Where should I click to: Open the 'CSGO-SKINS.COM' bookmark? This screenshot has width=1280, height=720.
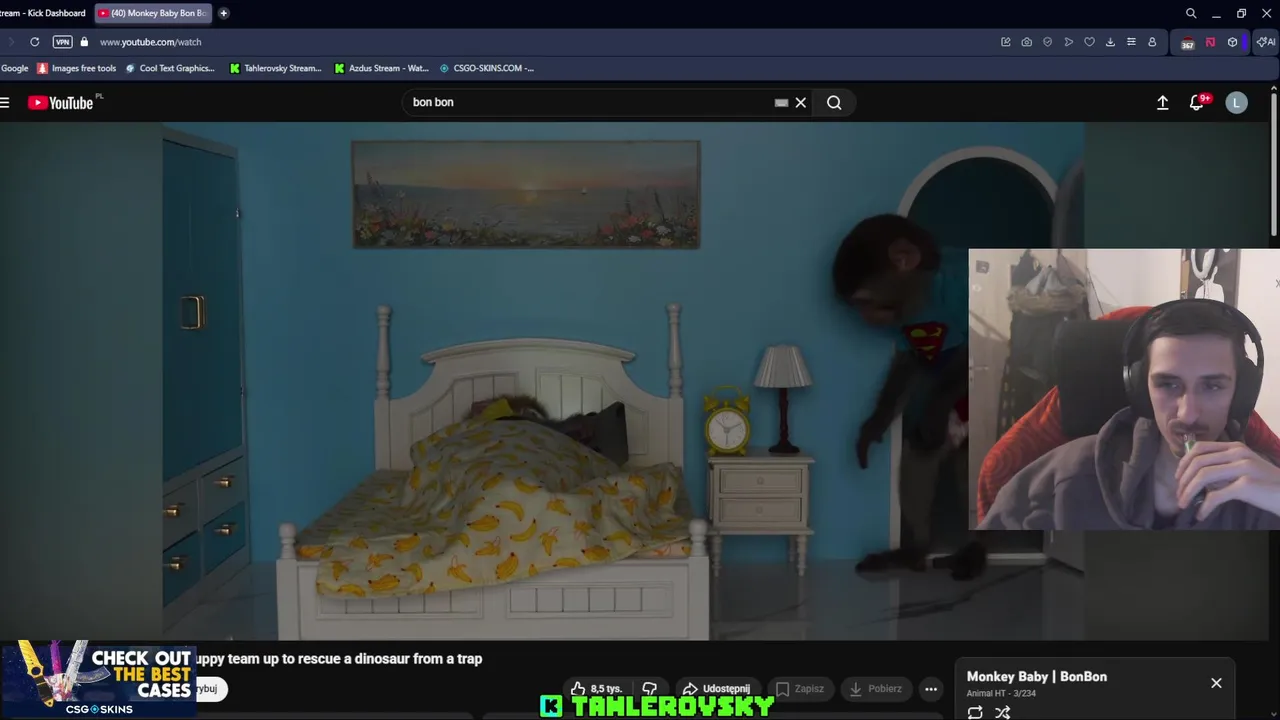(486, 68)
